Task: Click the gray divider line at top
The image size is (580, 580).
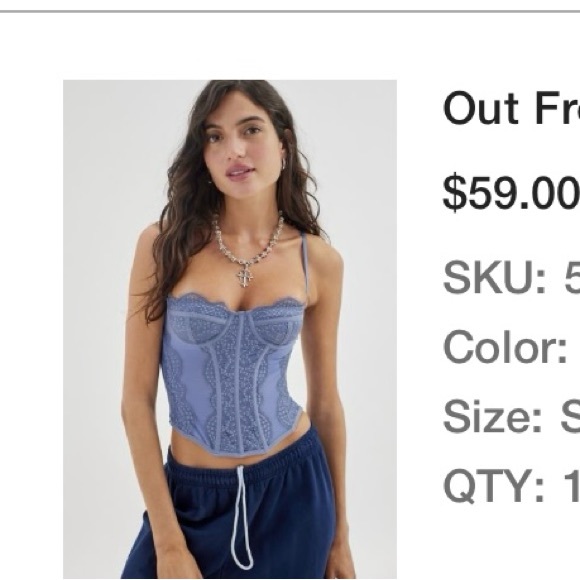Action: point(290,11)
